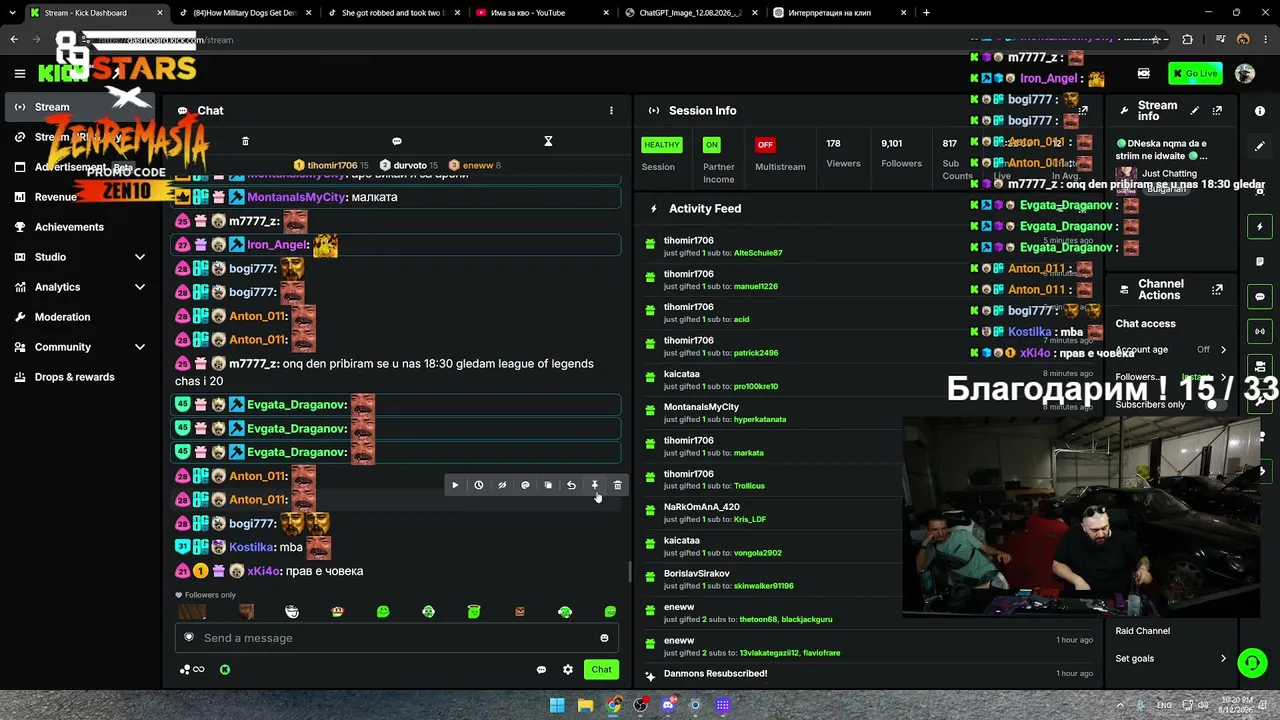Image resolution: width=1280 pixels, height=720 pixels.
Task: Click the play icon in the message hover toolbar
Action: point(455,485)
